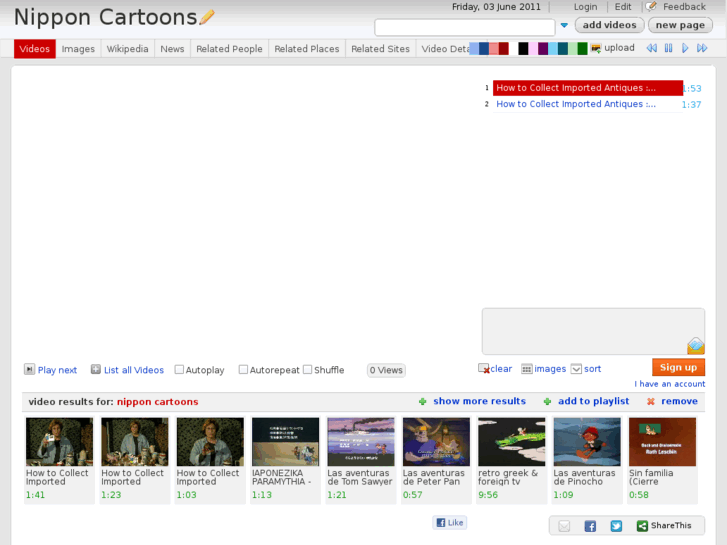Enable the Autorepeat checkbox
The width and height of the screenshot is (727, 545).
(243, 370)
